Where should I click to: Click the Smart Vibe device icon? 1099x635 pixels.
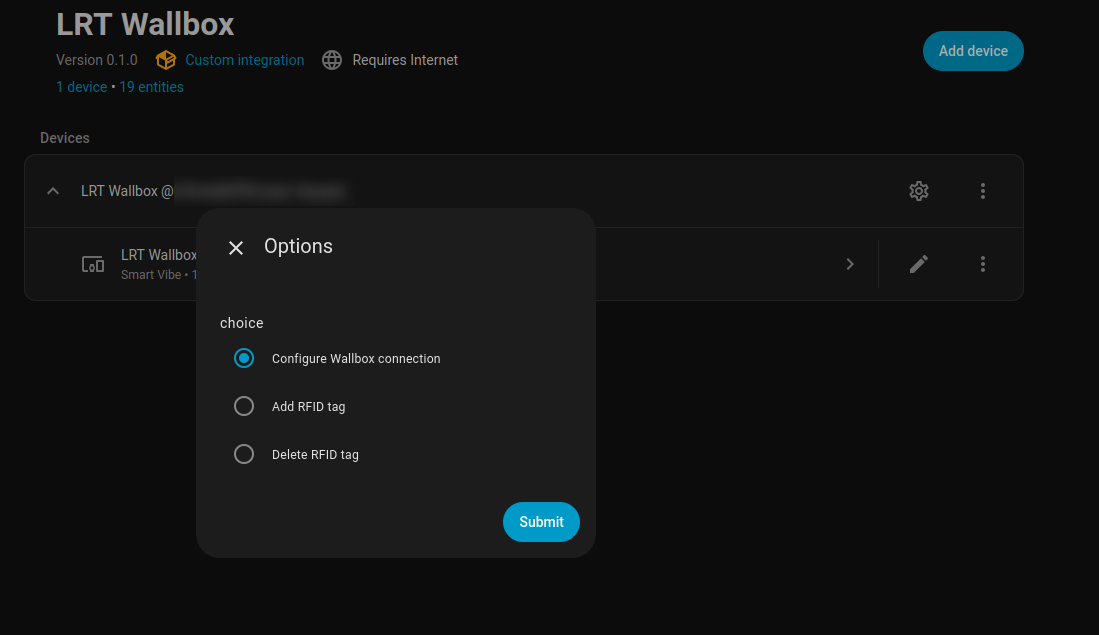(93, 264)
